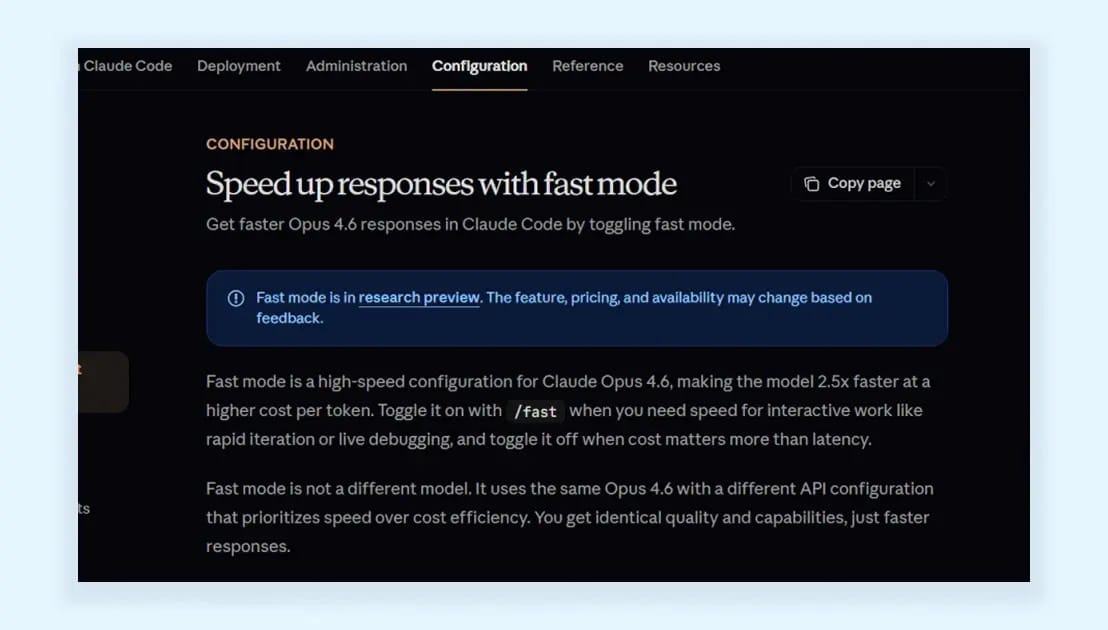
Task: Click the info icon in the blue notice
Action: pyautogui.click(x=236, y=298)
